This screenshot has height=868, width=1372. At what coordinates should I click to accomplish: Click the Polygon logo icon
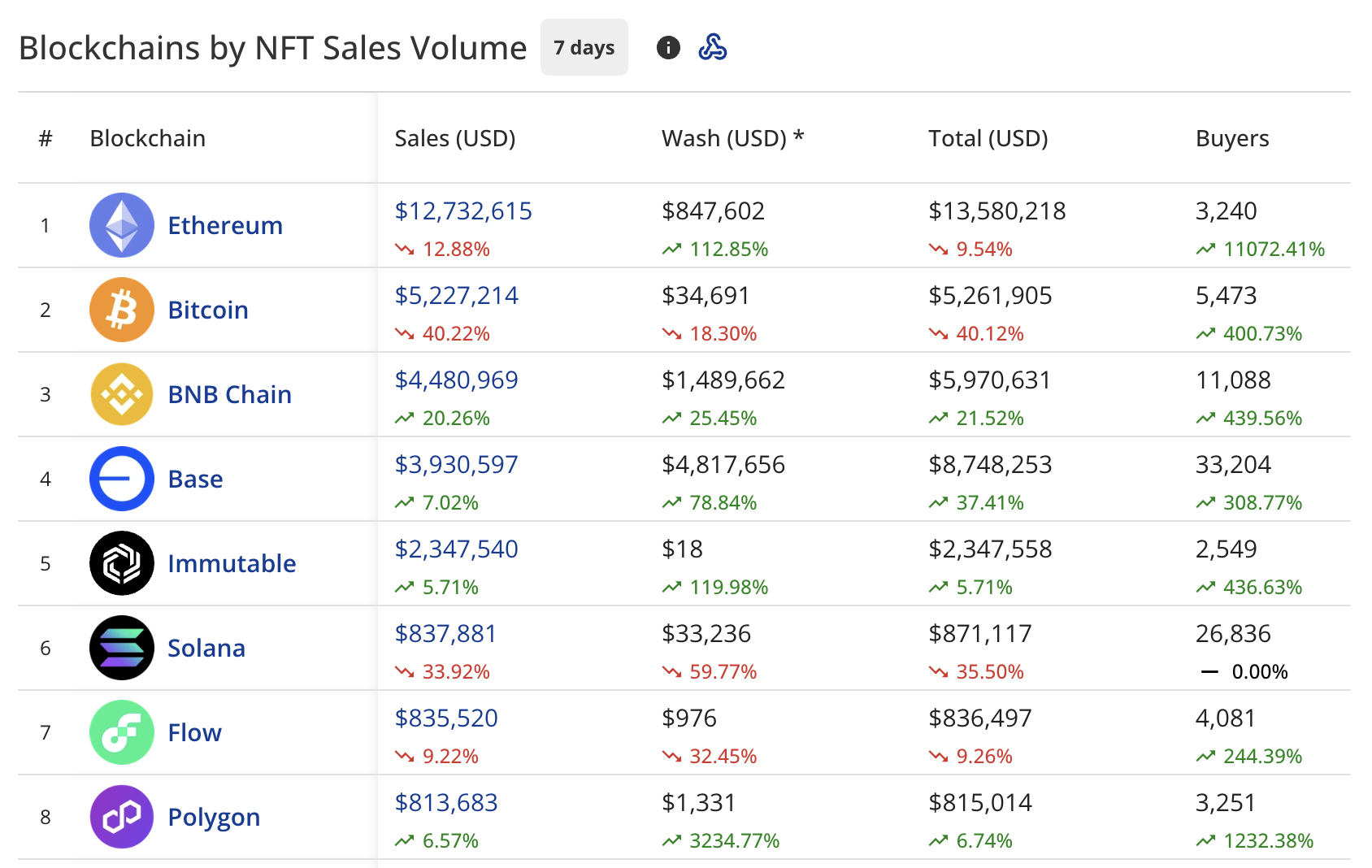point(122,817)
